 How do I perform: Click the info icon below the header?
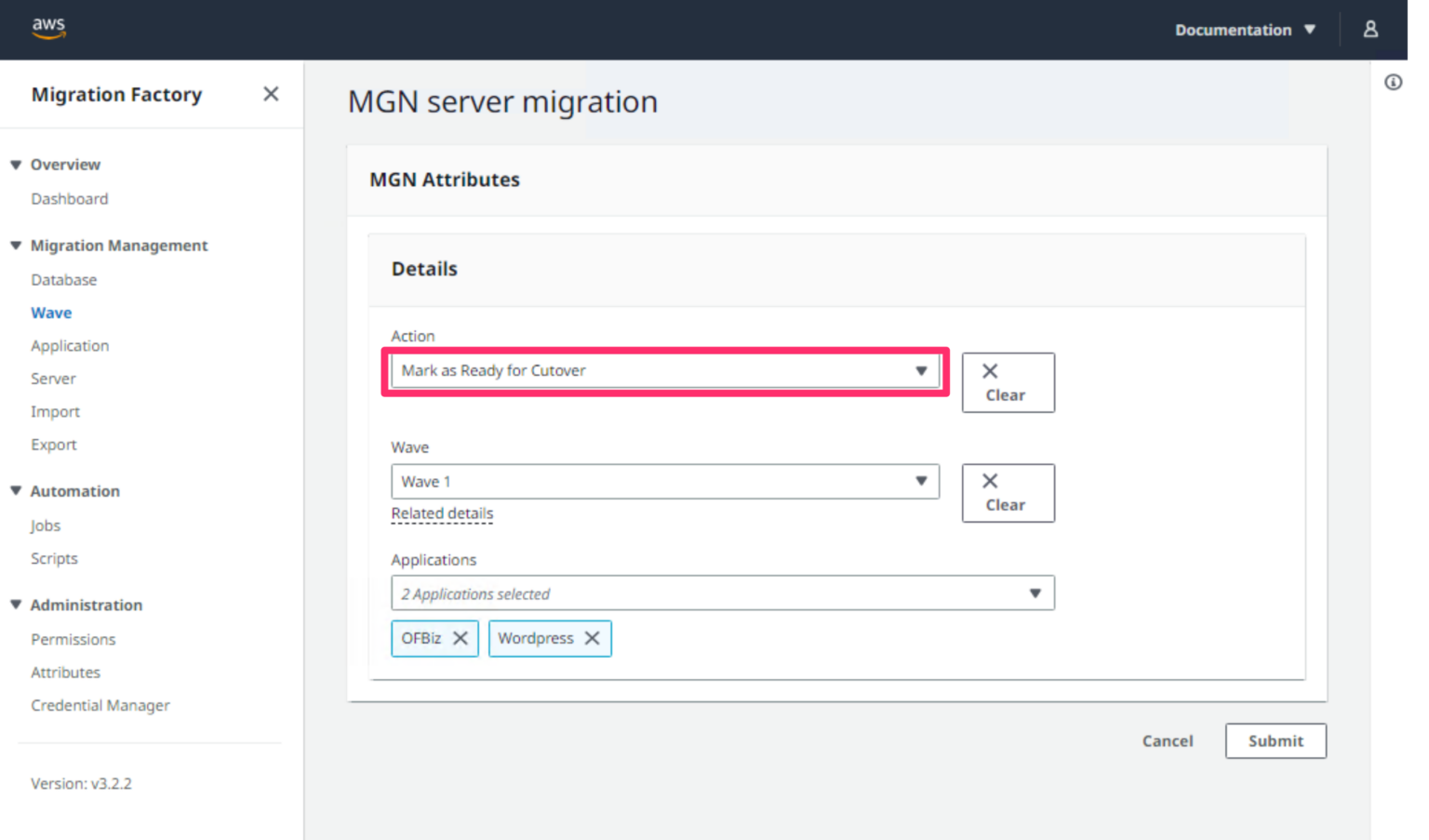(1393, 82)
